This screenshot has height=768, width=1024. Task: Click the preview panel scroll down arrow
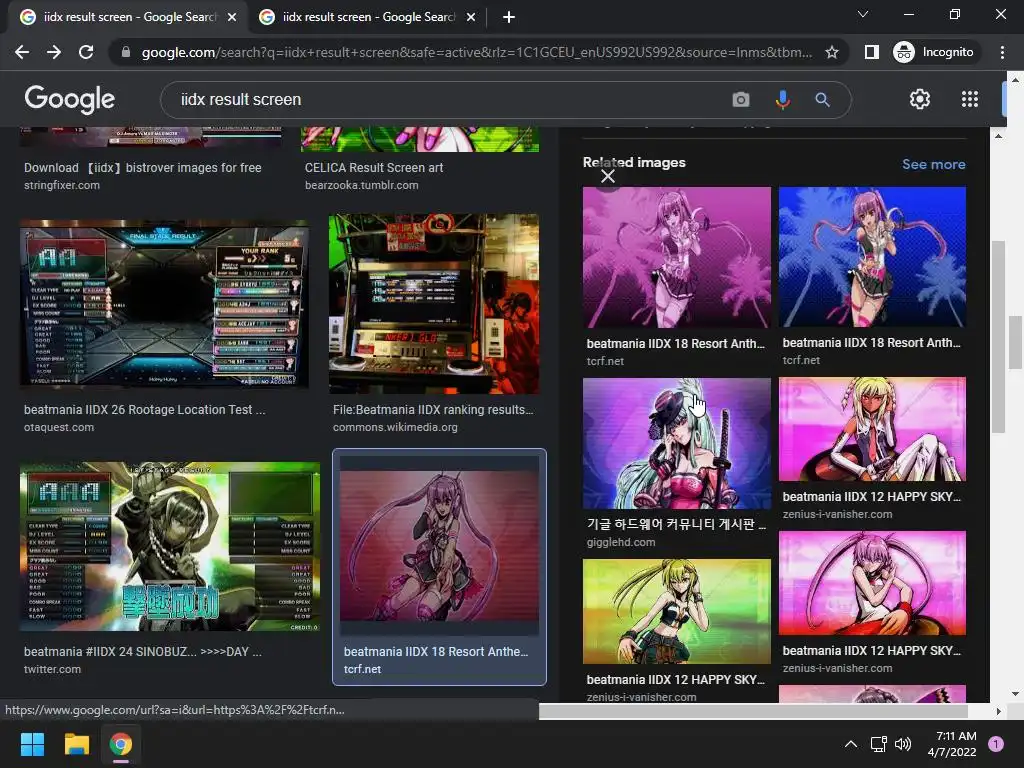coord(998,694)
